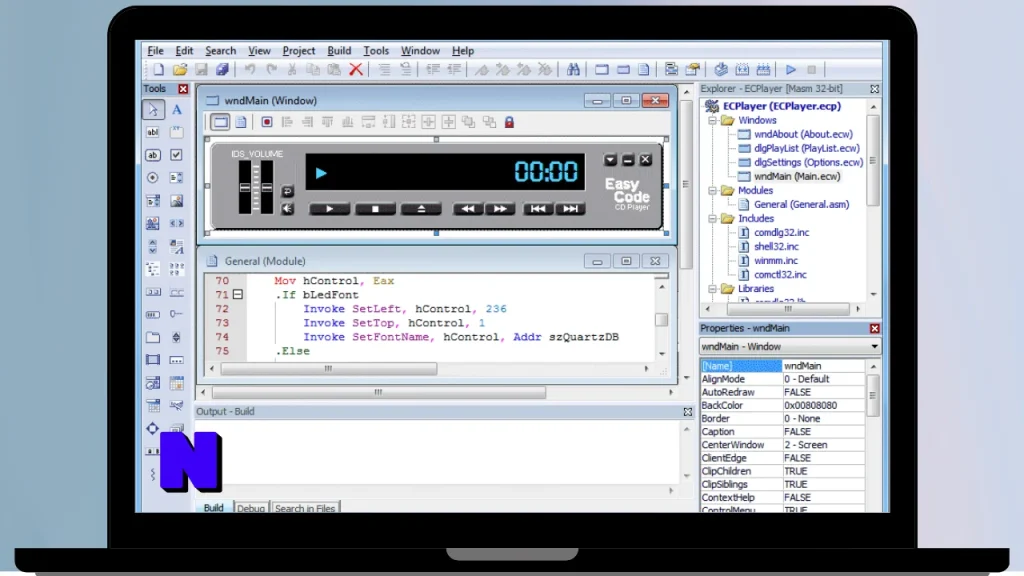
Task: Click the align-left icon in wndMain toolbar
Action: click(x=287, y=122)
